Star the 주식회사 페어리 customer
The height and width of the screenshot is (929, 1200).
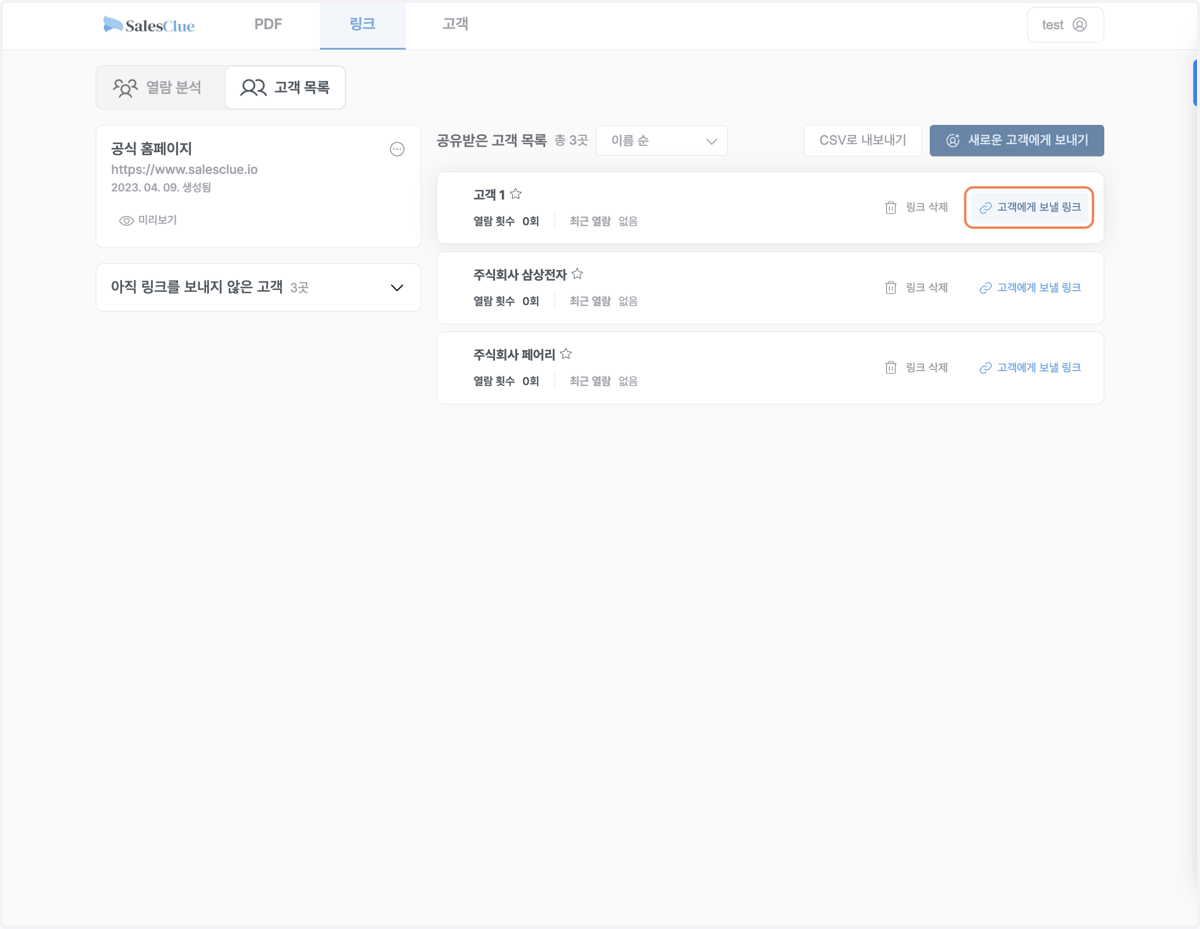tap(566, 354)
